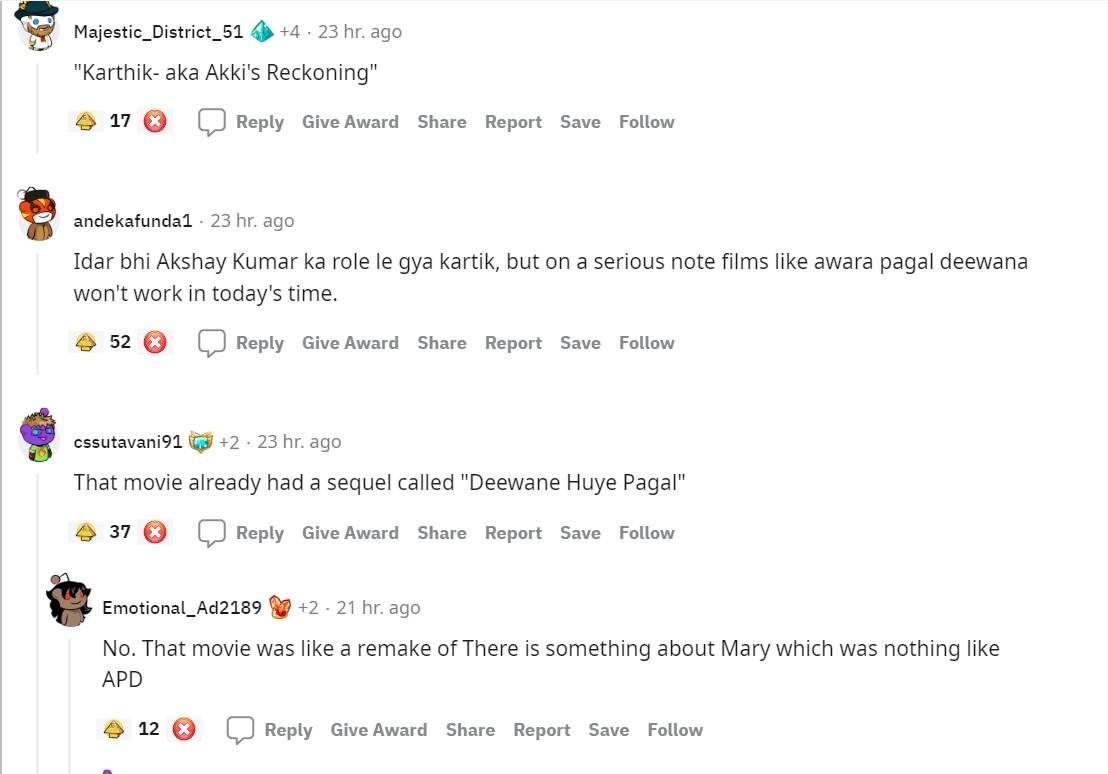
Task: Save cssutavani91's comment
Action: point(579,532)
